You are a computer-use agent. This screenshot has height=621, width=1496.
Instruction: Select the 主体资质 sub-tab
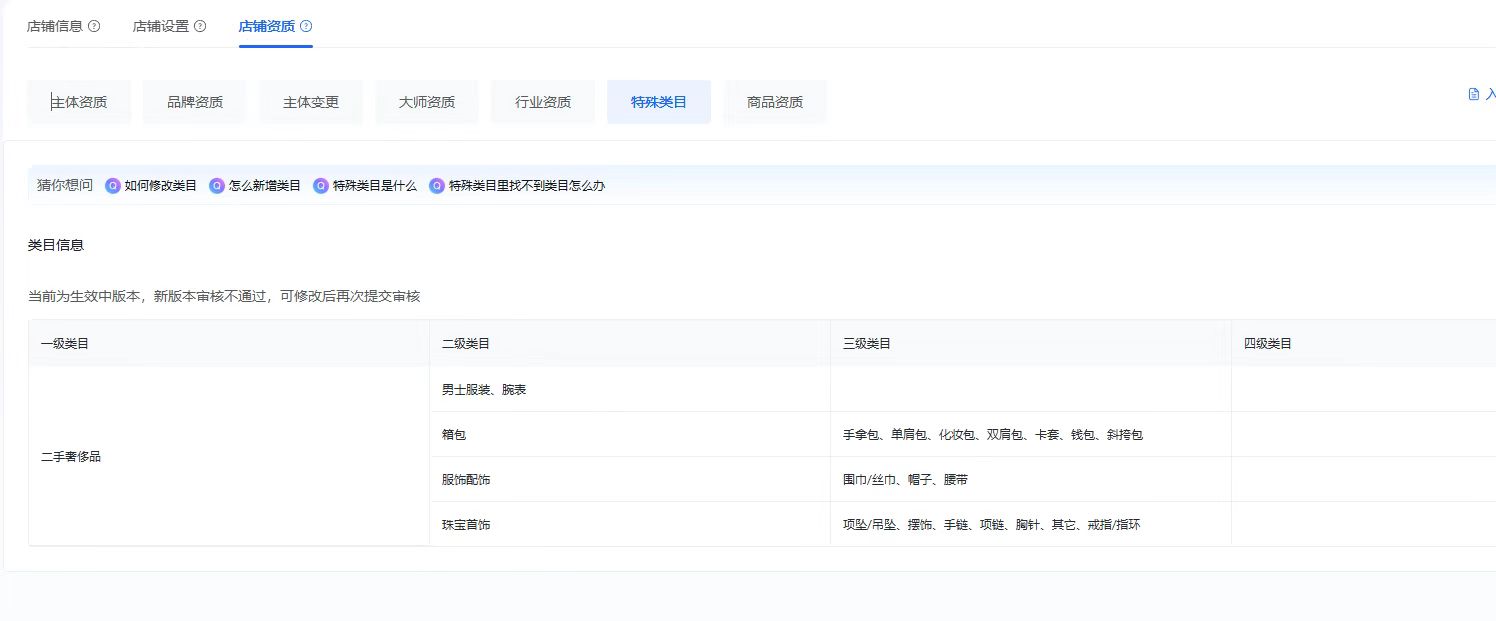pyautogui.click(x=79, y=102)
